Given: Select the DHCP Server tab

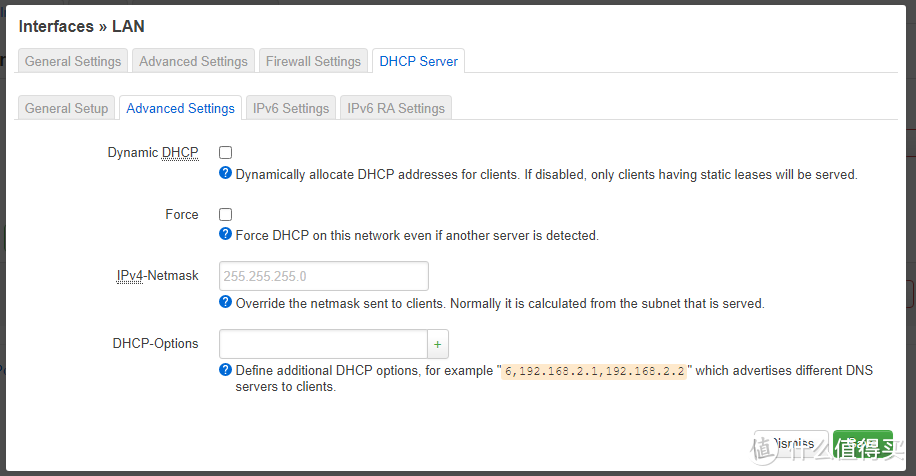Looking at the screenshot, I should (x=418, y=61).
